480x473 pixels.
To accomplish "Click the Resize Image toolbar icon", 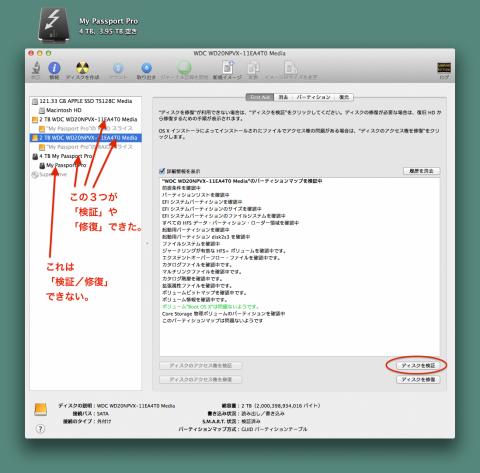I will [x=290, y=68].
